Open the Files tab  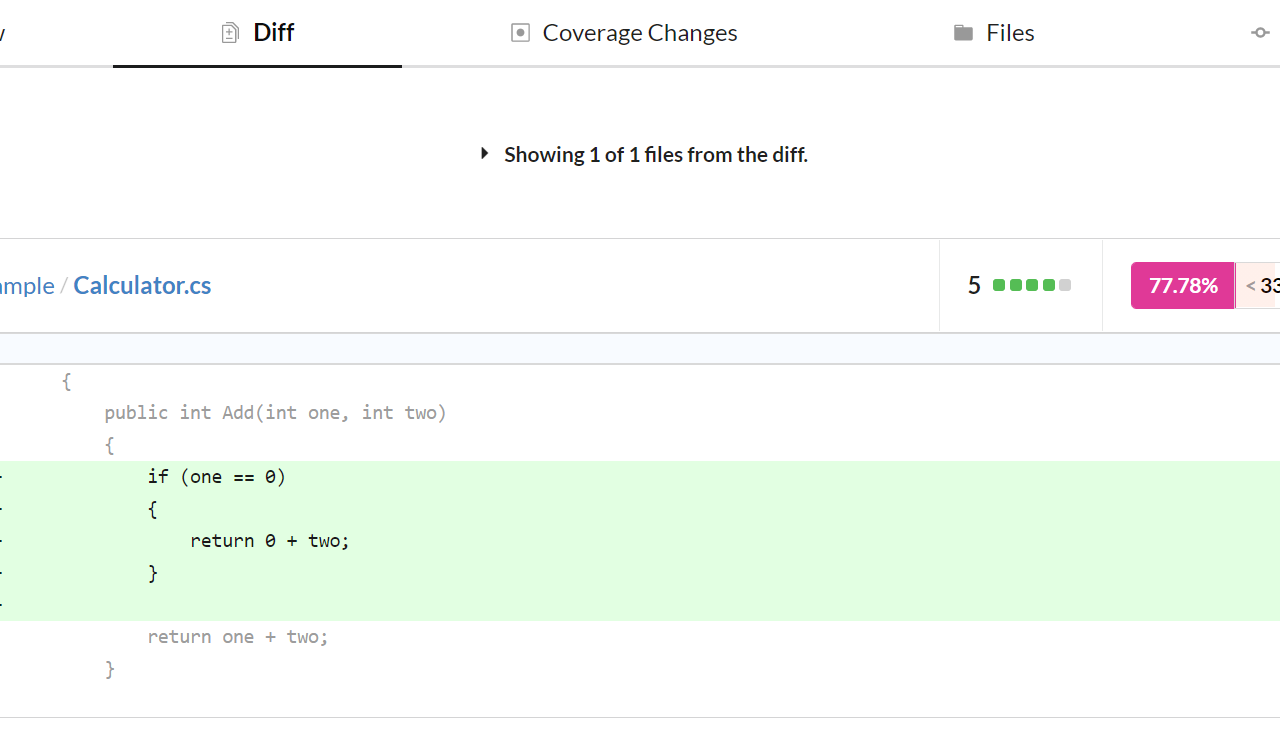(1009, 33)
